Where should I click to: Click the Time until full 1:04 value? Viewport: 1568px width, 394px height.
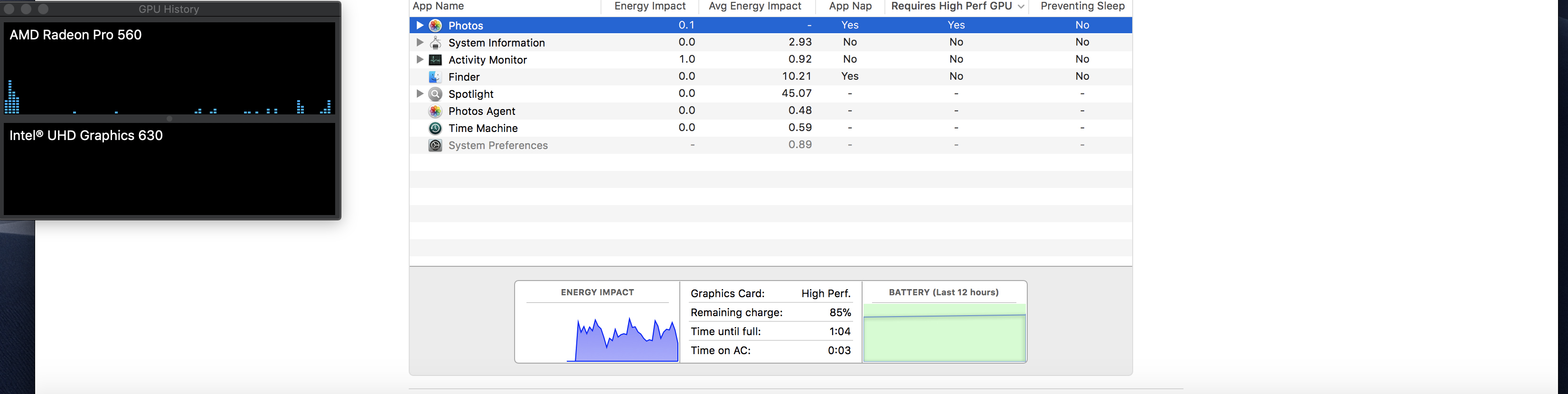tap(840, 331)
